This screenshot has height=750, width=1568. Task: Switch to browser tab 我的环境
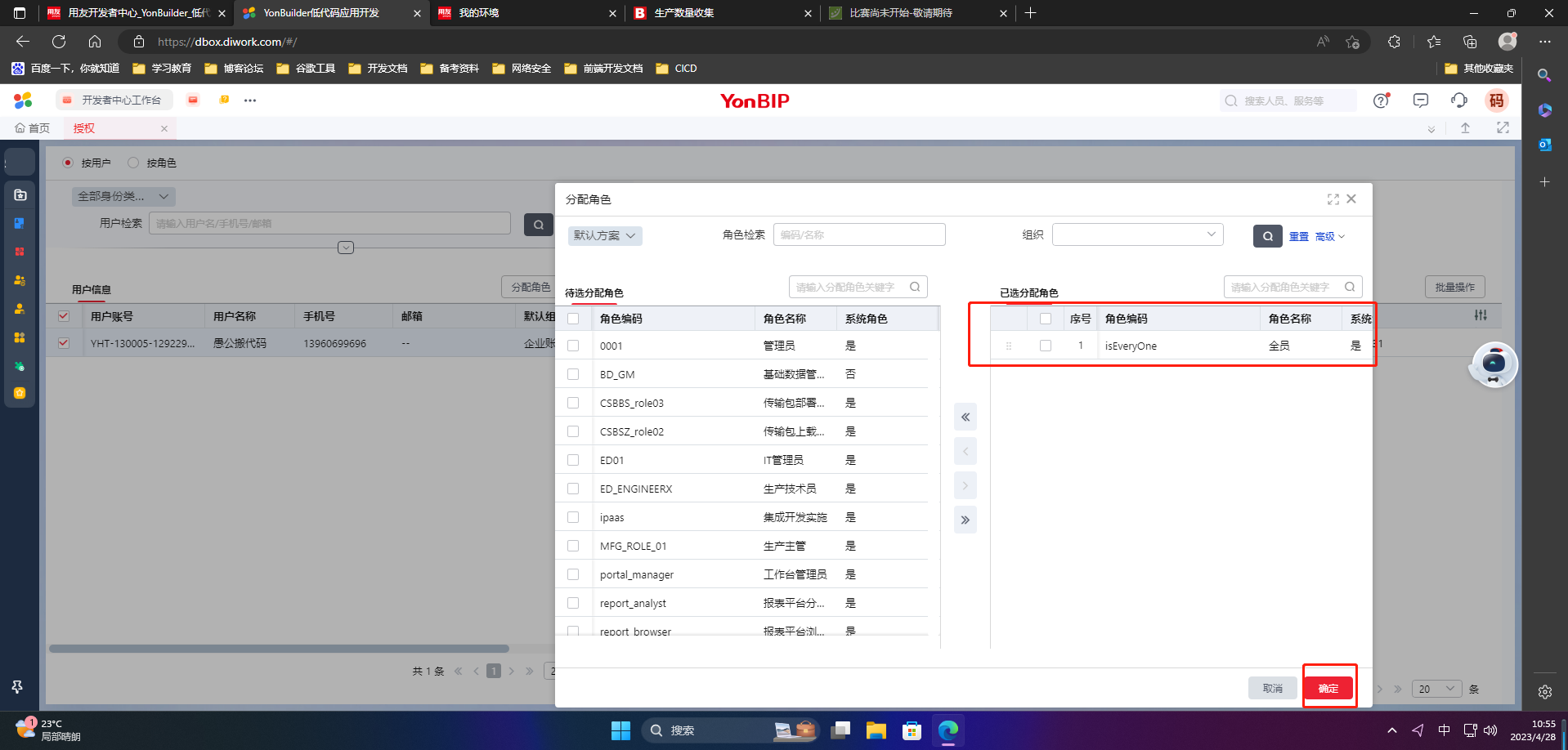point(526,13)
